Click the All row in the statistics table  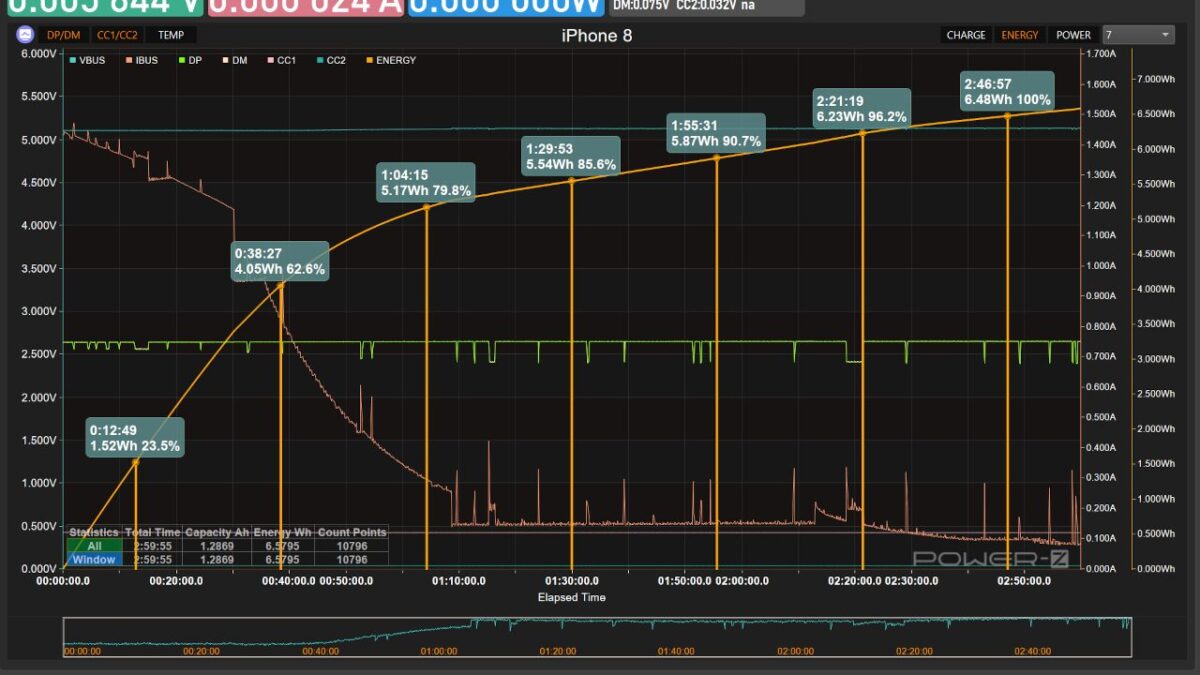pyautogui.click(x=226, y=546)
